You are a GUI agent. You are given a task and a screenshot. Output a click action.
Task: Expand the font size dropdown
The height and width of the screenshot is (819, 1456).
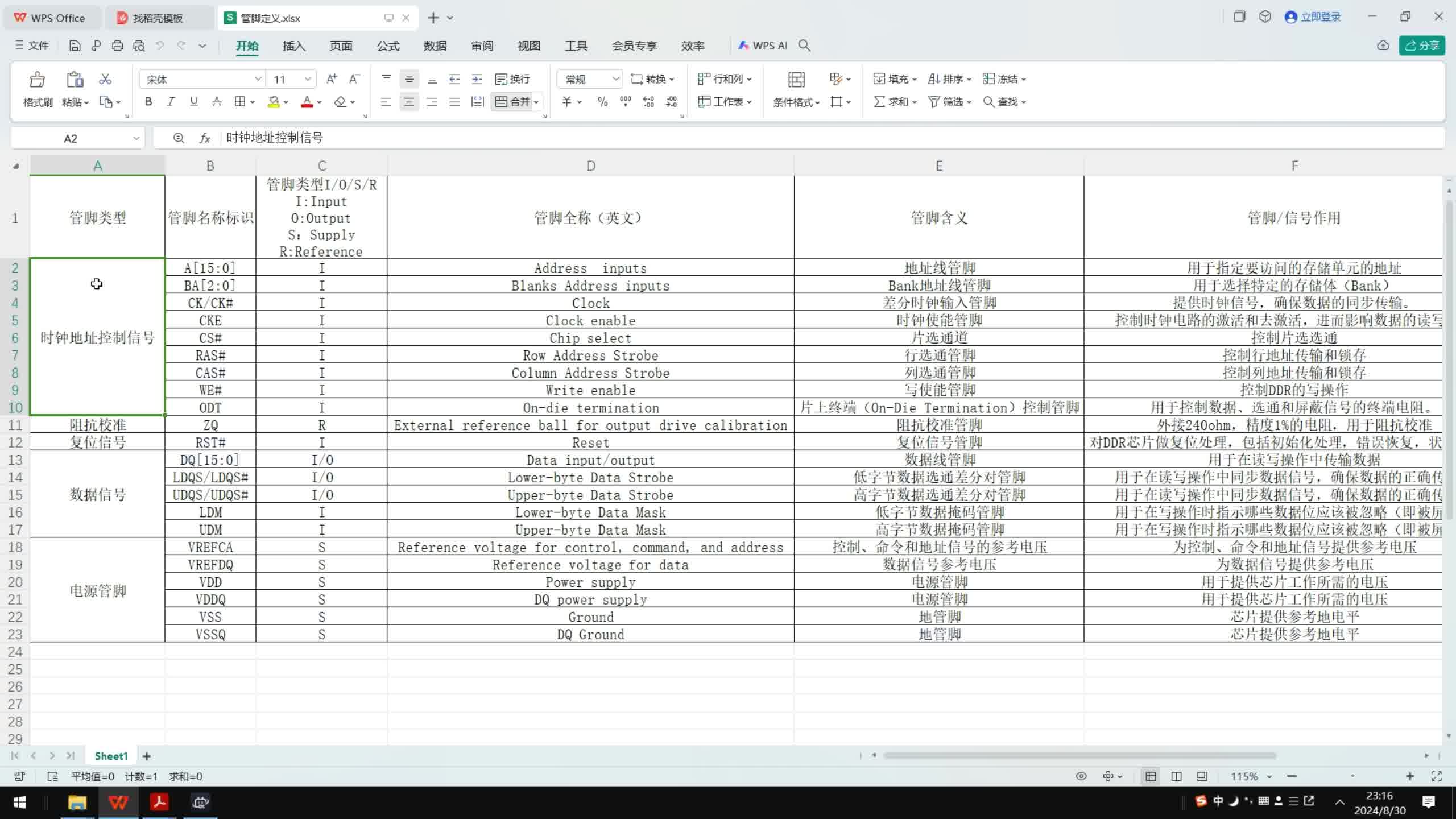(x=308, y=79)
